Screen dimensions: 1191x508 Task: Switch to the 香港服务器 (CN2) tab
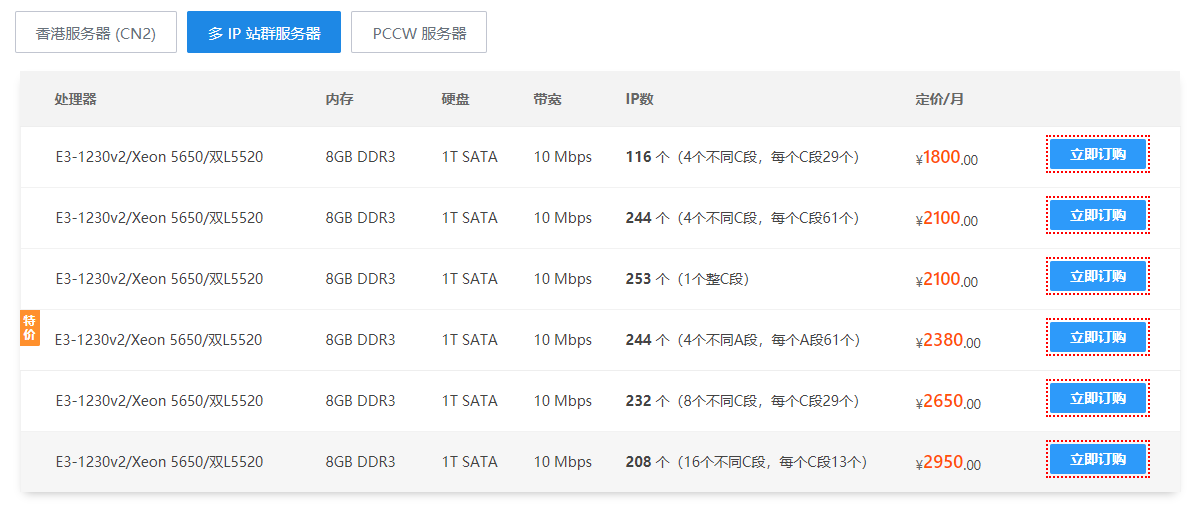96,33
